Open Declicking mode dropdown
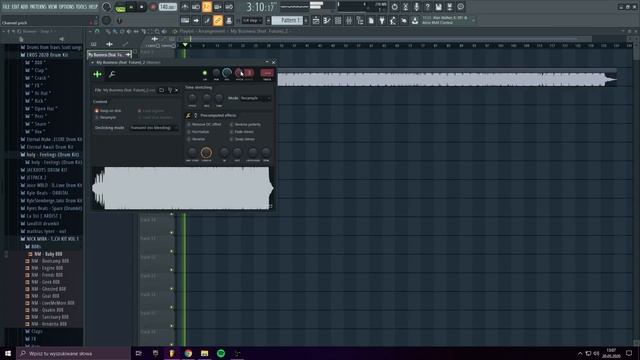This screenshot has height=360, width=640. tap(153, 128)
